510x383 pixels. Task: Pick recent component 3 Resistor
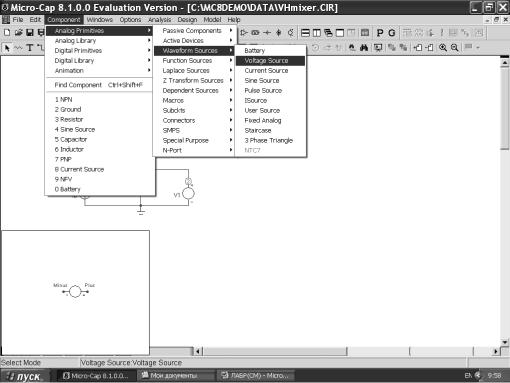99,120
